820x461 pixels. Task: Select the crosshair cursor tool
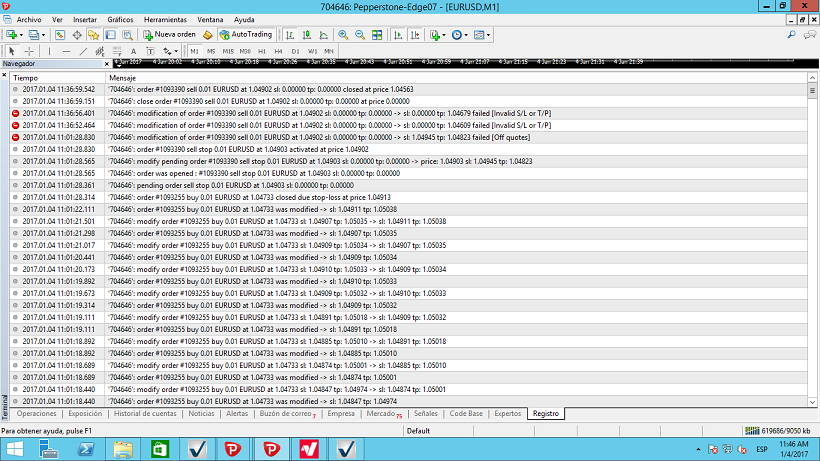(29, 50)
